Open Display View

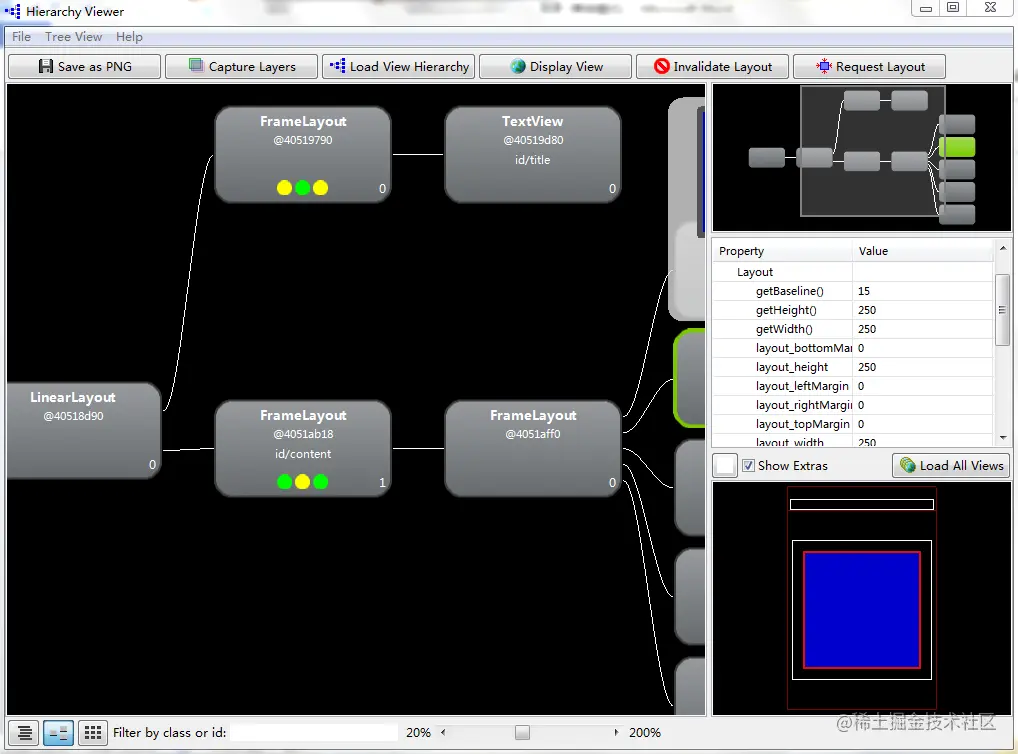point(556,66)
